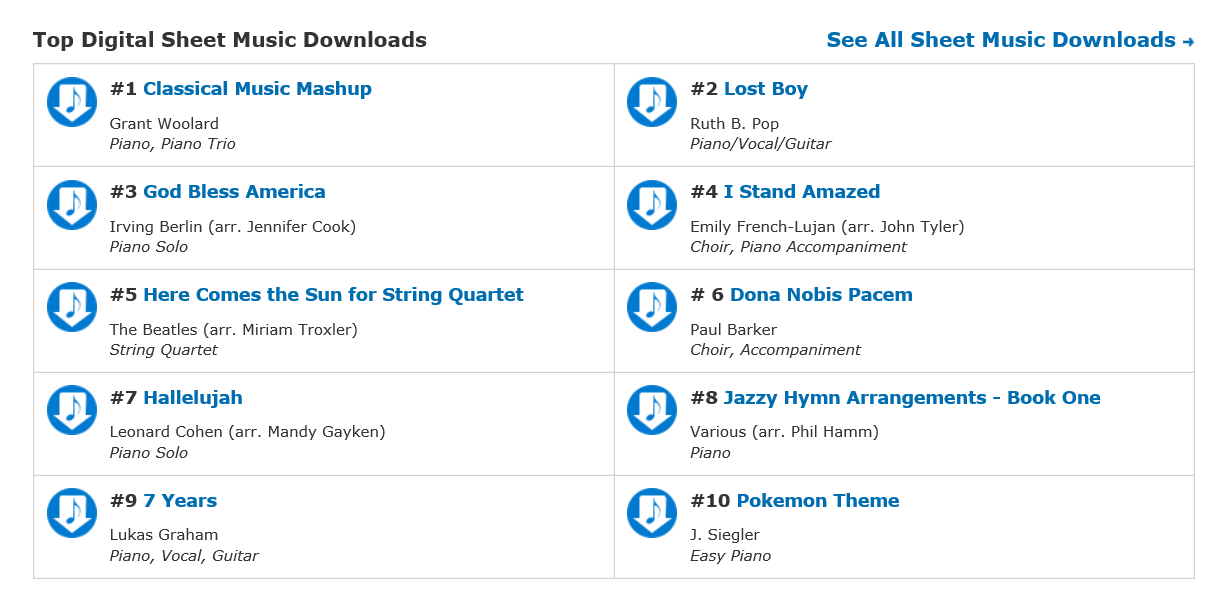Screen dimensions: 1218x594
Task: Open the Lost Boy sheet music link
Action: pos(765,89)
